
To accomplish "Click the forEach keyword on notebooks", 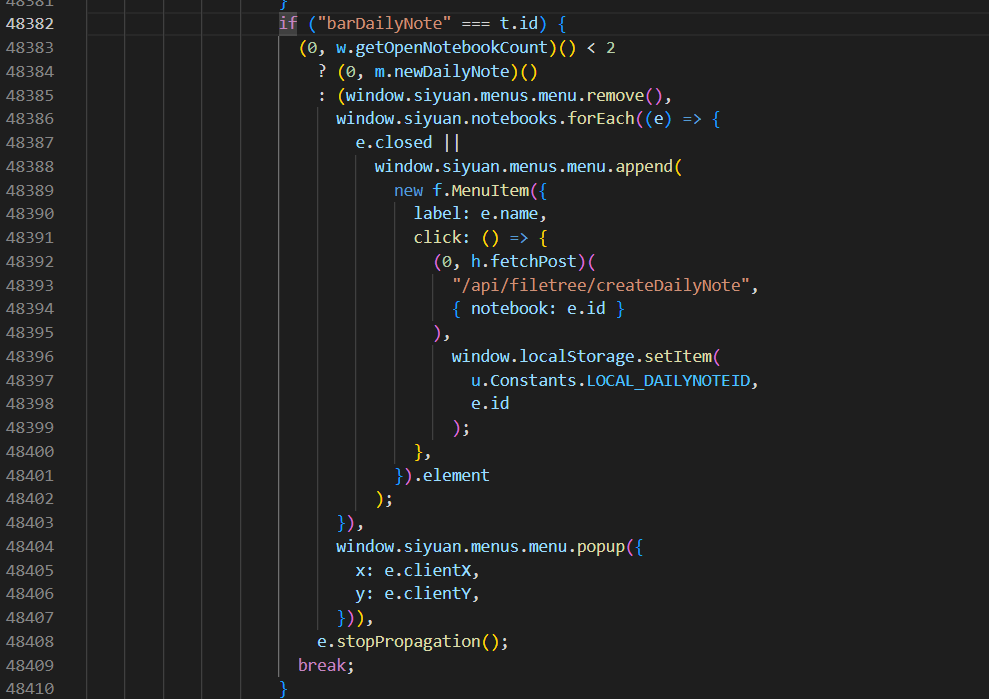I will point(603,118).
